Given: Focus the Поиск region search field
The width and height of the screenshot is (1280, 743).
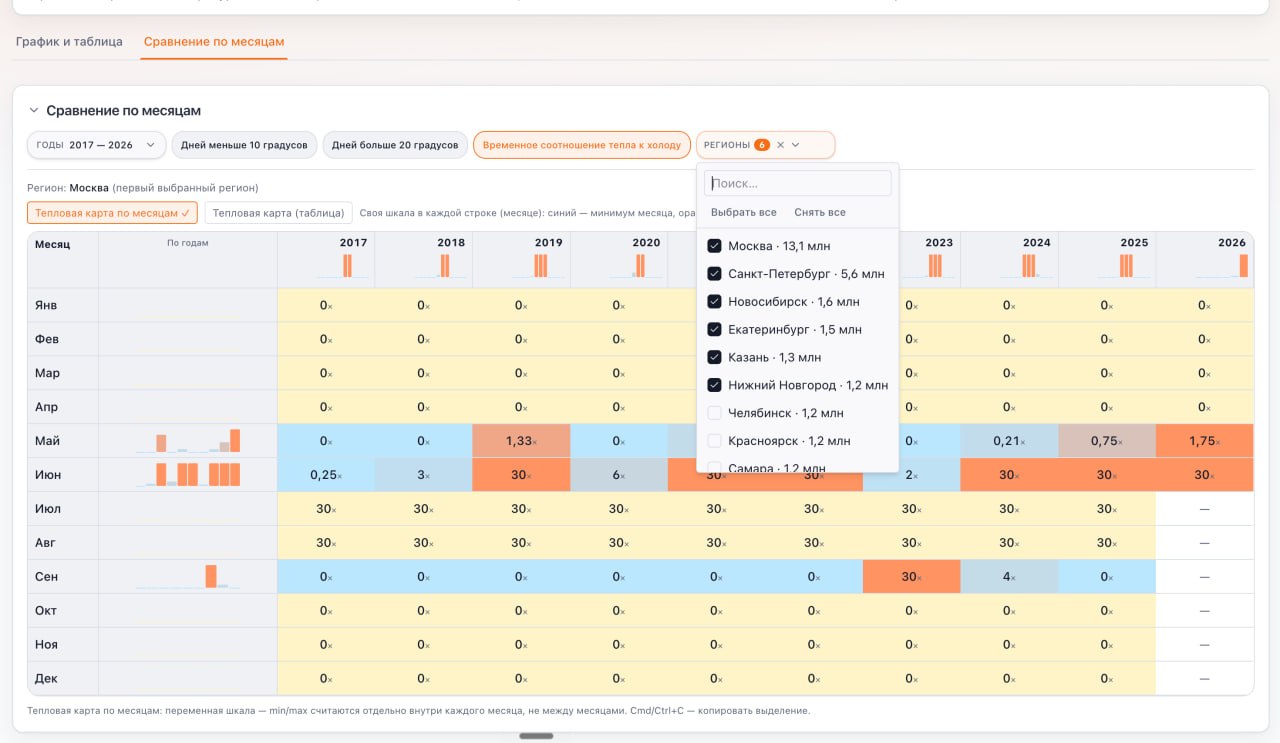Looking at the screenshot, I should (x=798, y=183).
